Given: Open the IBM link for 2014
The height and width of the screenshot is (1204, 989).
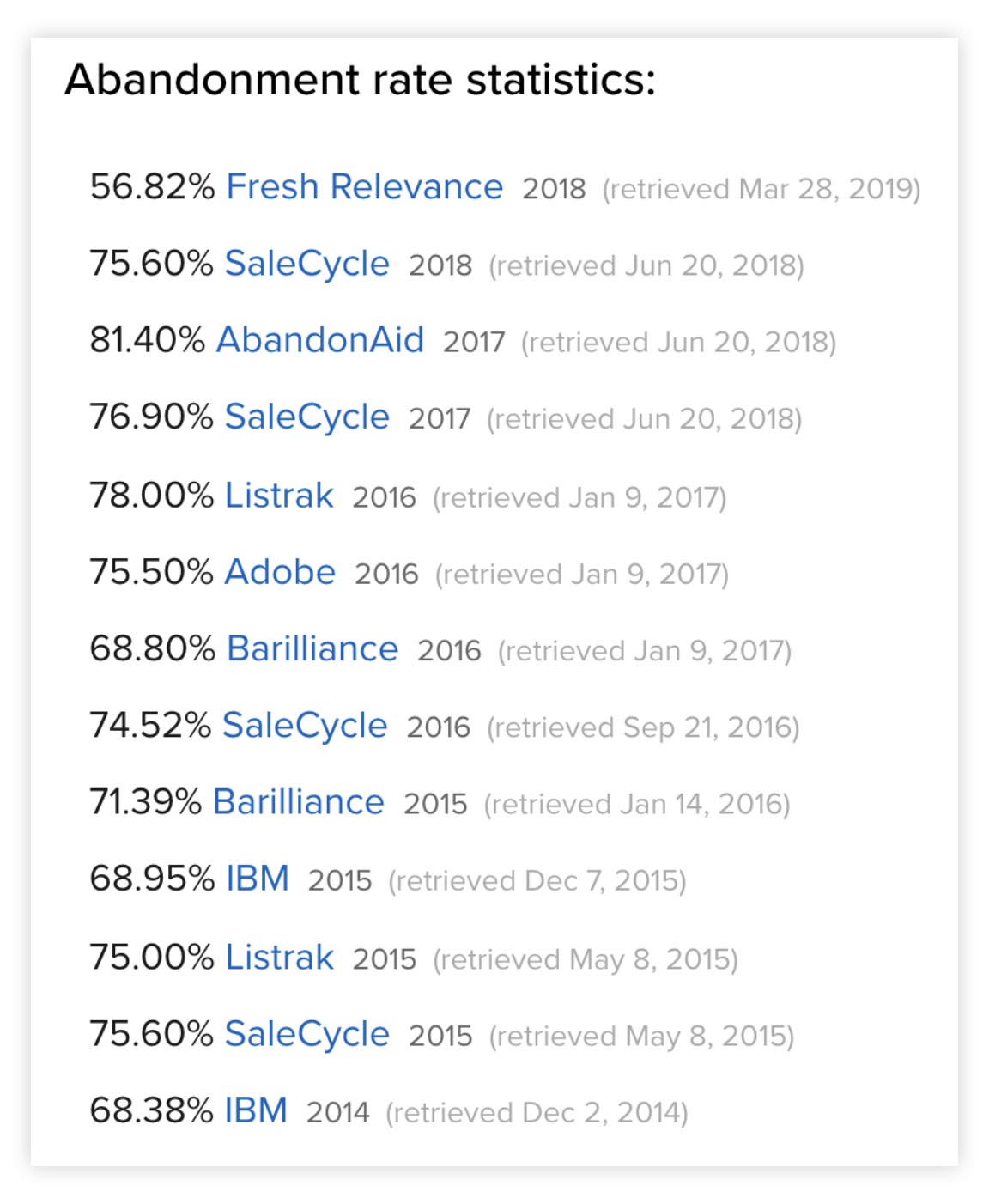Looking at the screenshot, I should pyautogui.click(x=256, y=1110).
